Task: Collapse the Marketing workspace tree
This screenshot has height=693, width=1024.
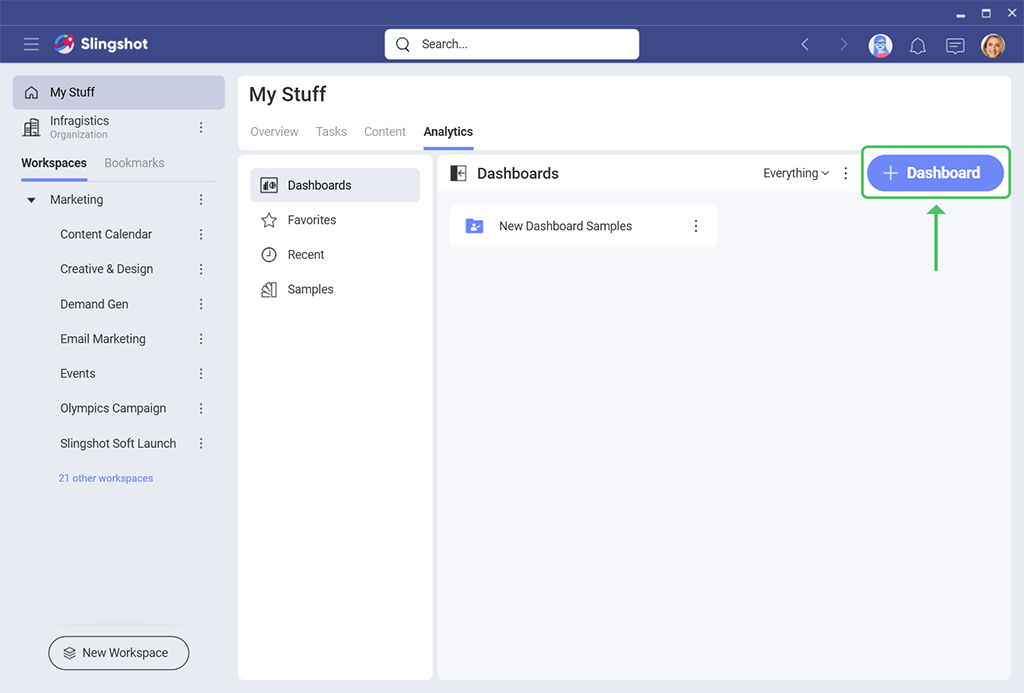Action: point(31,200)
